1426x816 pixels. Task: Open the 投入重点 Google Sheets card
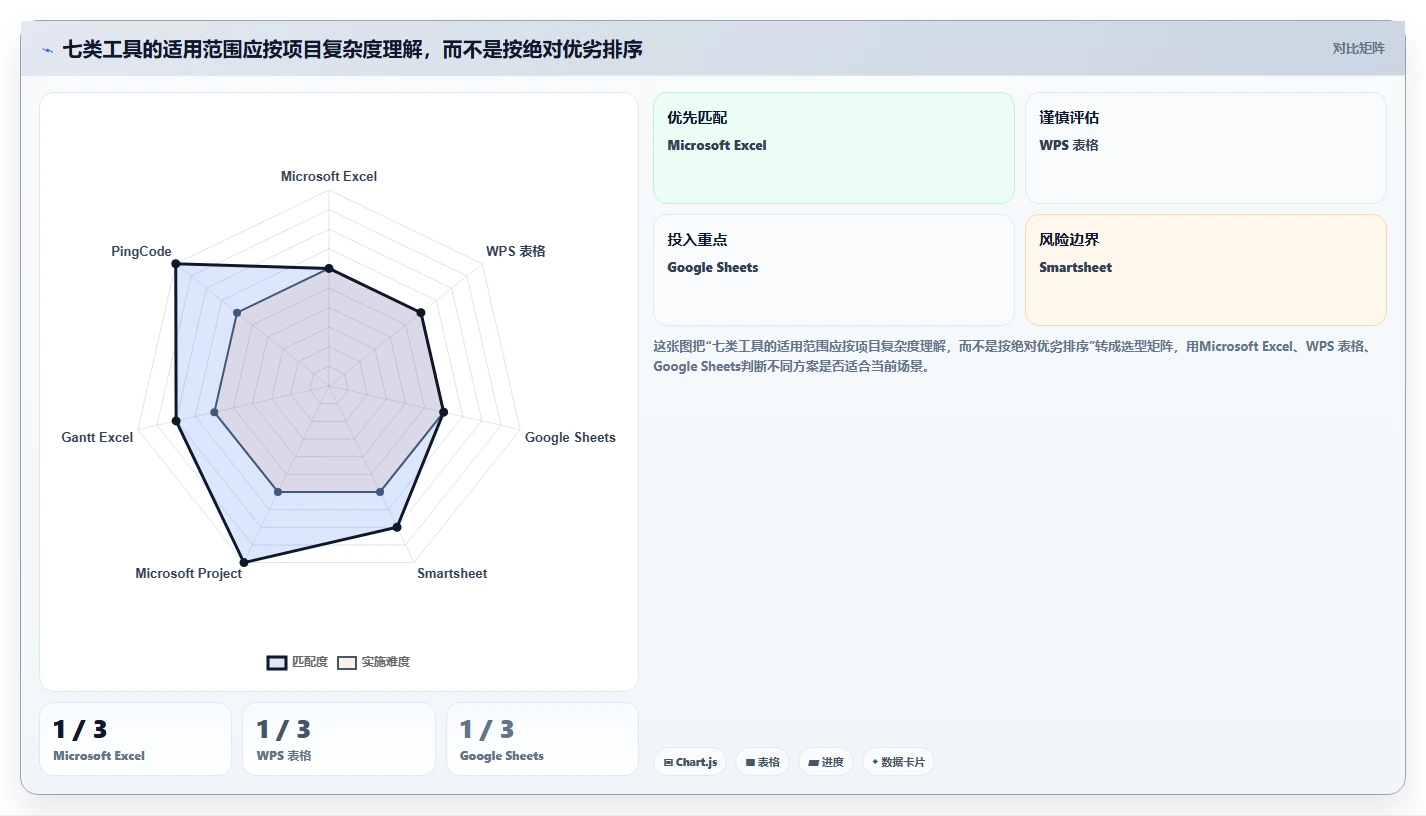tap(834, 270)
